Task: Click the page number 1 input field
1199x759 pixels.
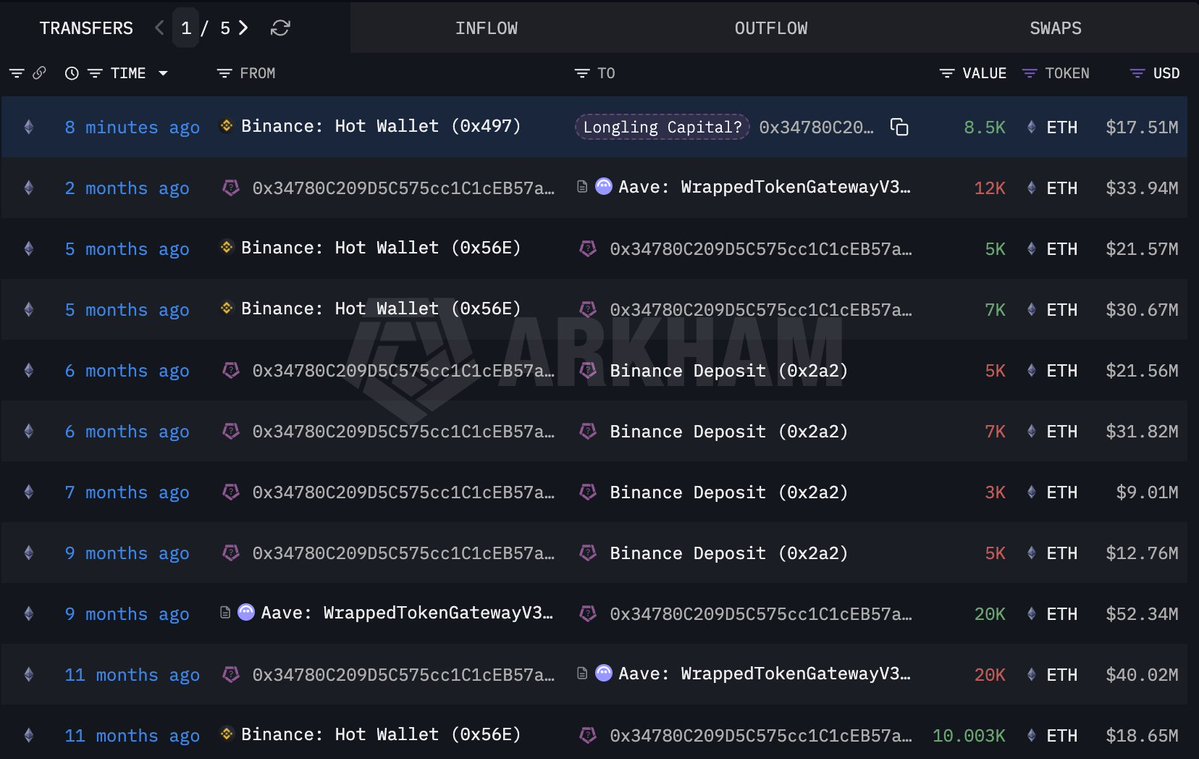Action: [186, 28]
